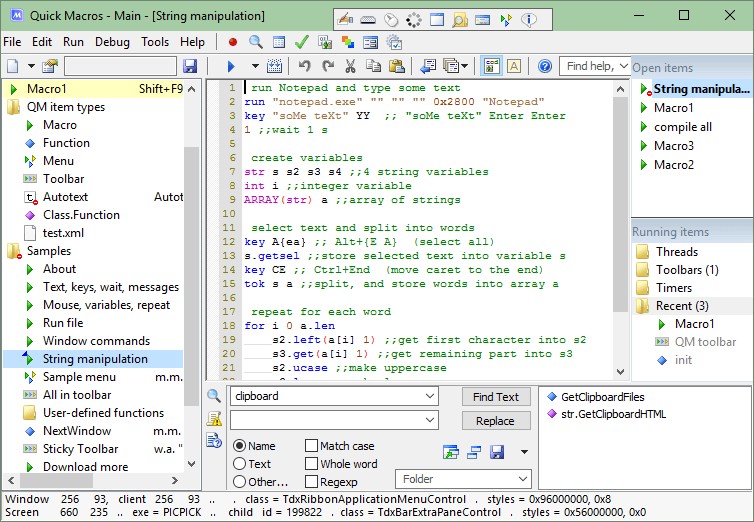Click the blue Help question mark icon
This screenshot has width=754, height=522.
pyautogui.click(x=545, y=66)
